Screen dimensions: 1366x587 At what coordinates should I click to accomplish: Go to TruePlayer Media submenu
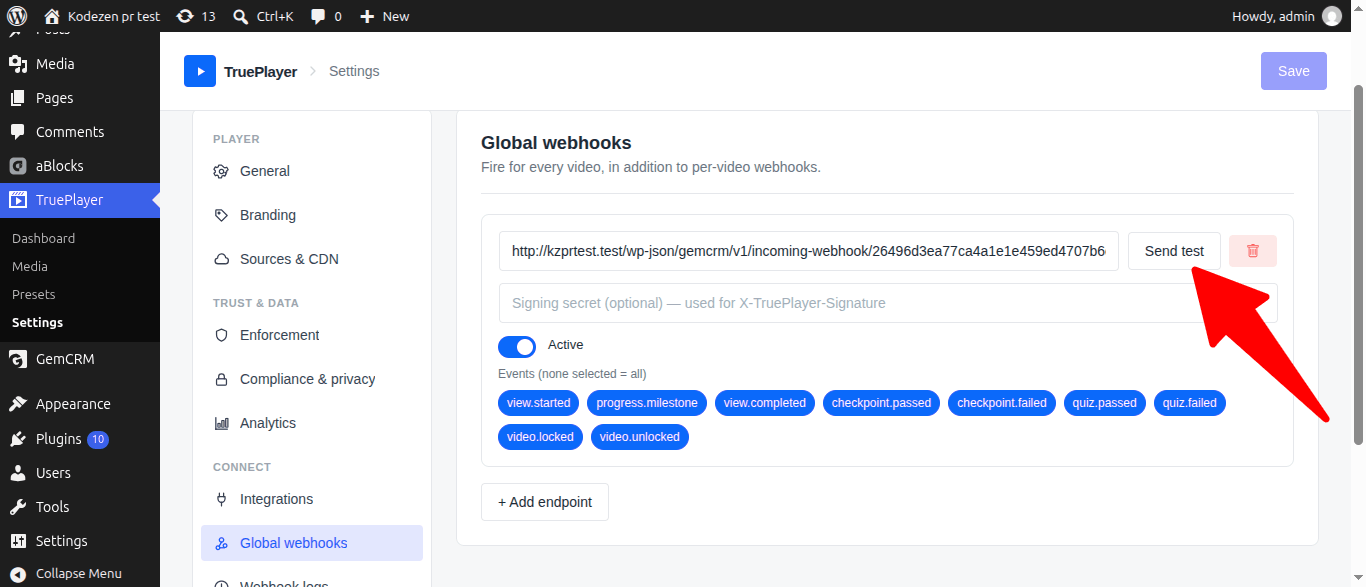(30, 266)
